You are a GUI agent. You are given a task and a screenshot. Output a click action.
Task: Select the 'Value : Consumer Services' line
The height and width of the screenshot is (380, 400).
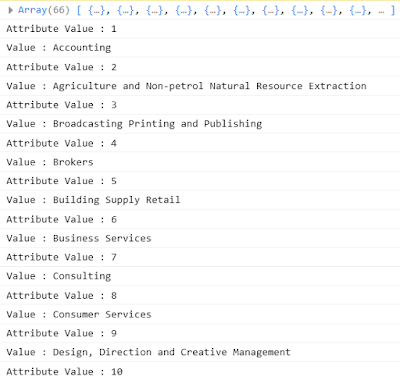[200, 314]
